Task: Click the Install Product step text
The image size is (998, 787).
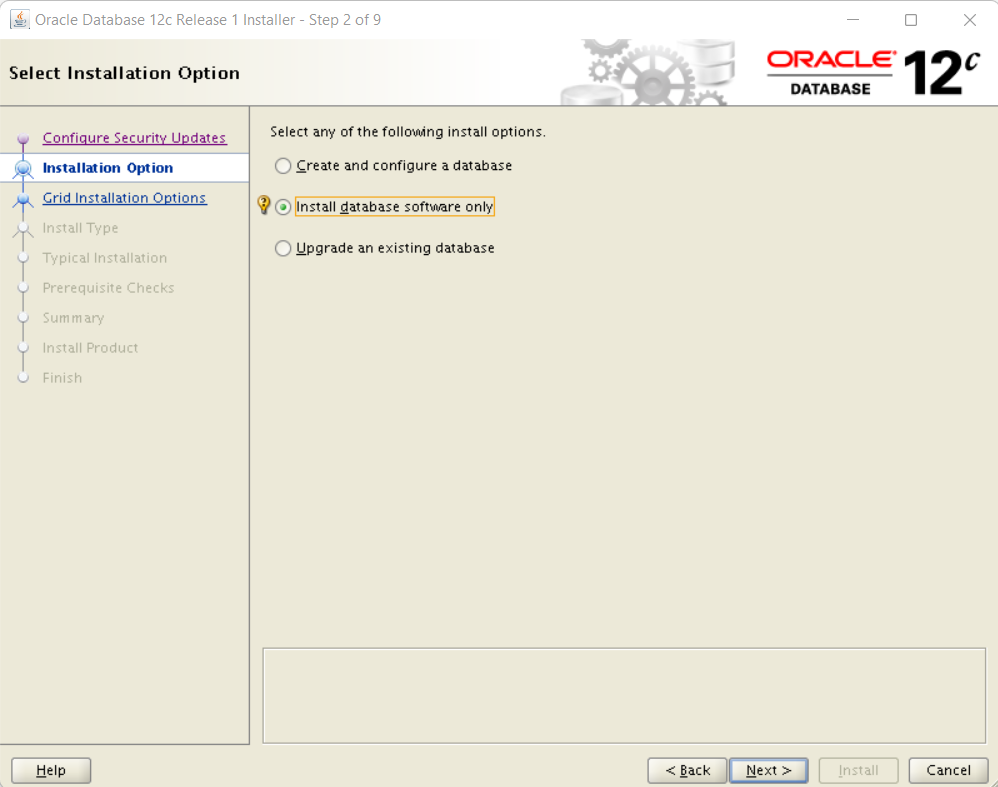Action: (x=90, y=348)
